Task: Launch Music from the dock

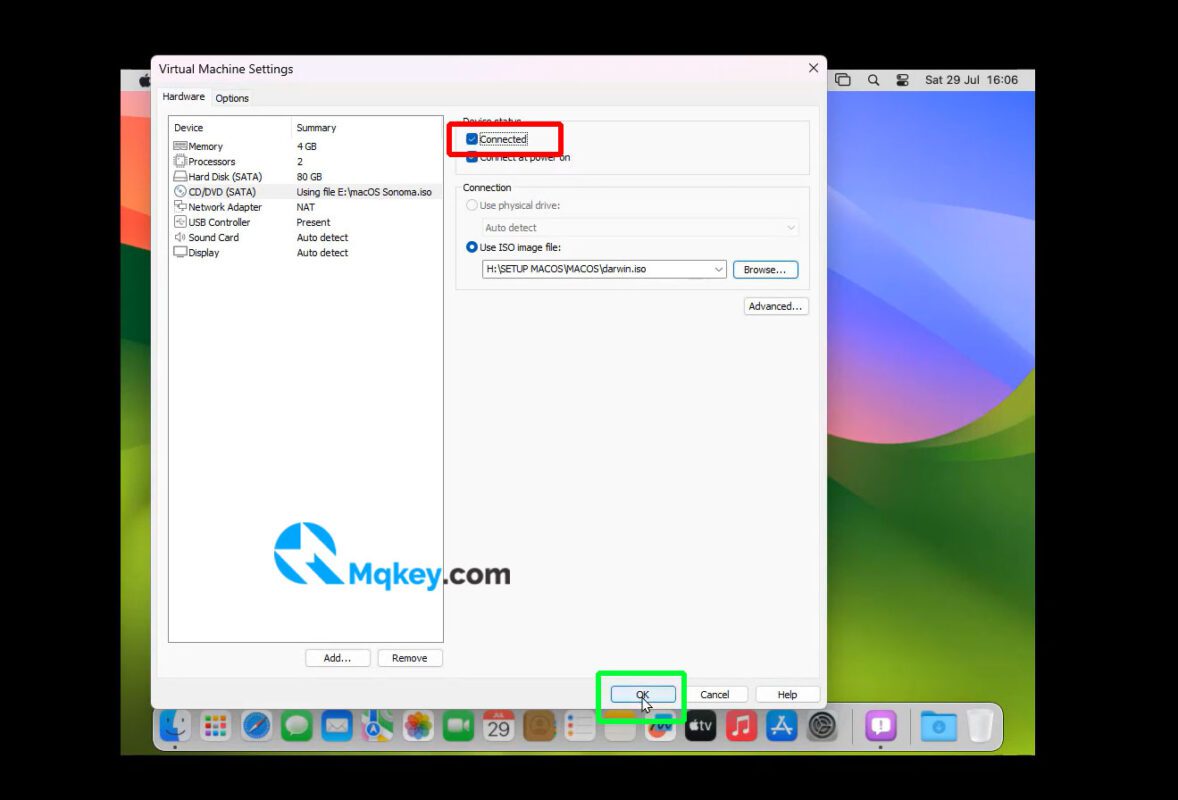Action: pyautogui.click(x=742, y=726)
